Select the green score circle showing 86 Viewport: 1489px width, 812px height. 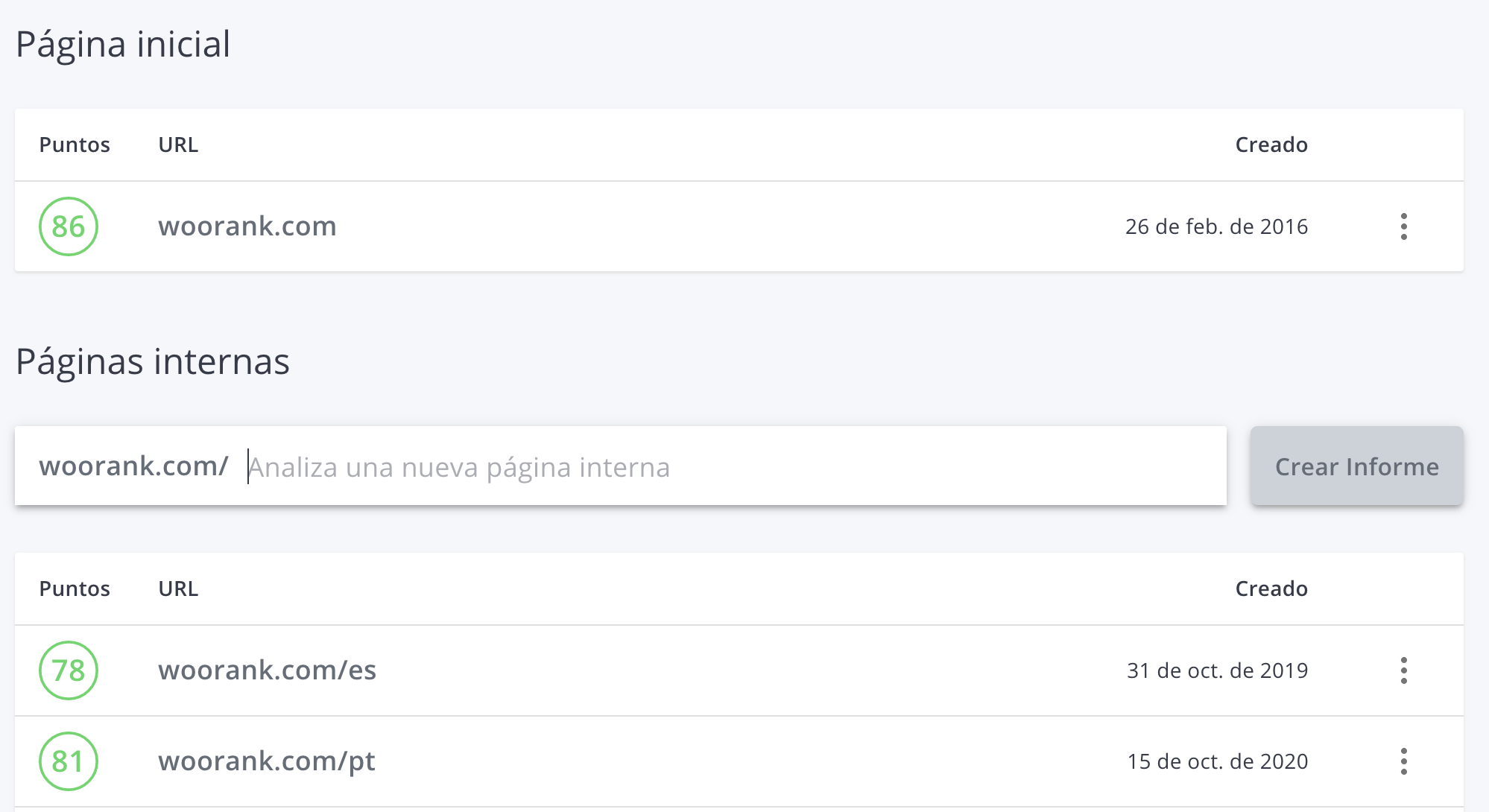pos(69,226)
